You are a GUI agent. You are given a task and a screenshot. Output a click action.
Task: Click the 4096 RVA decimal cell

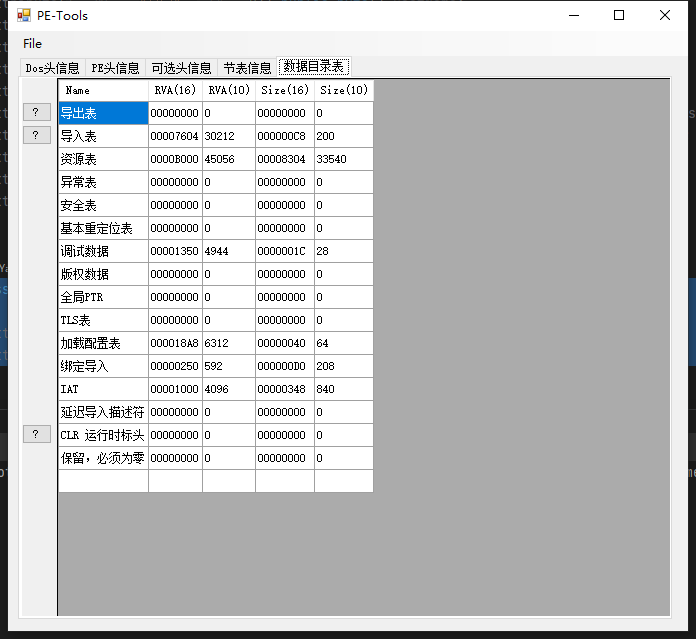coord(229,389)
